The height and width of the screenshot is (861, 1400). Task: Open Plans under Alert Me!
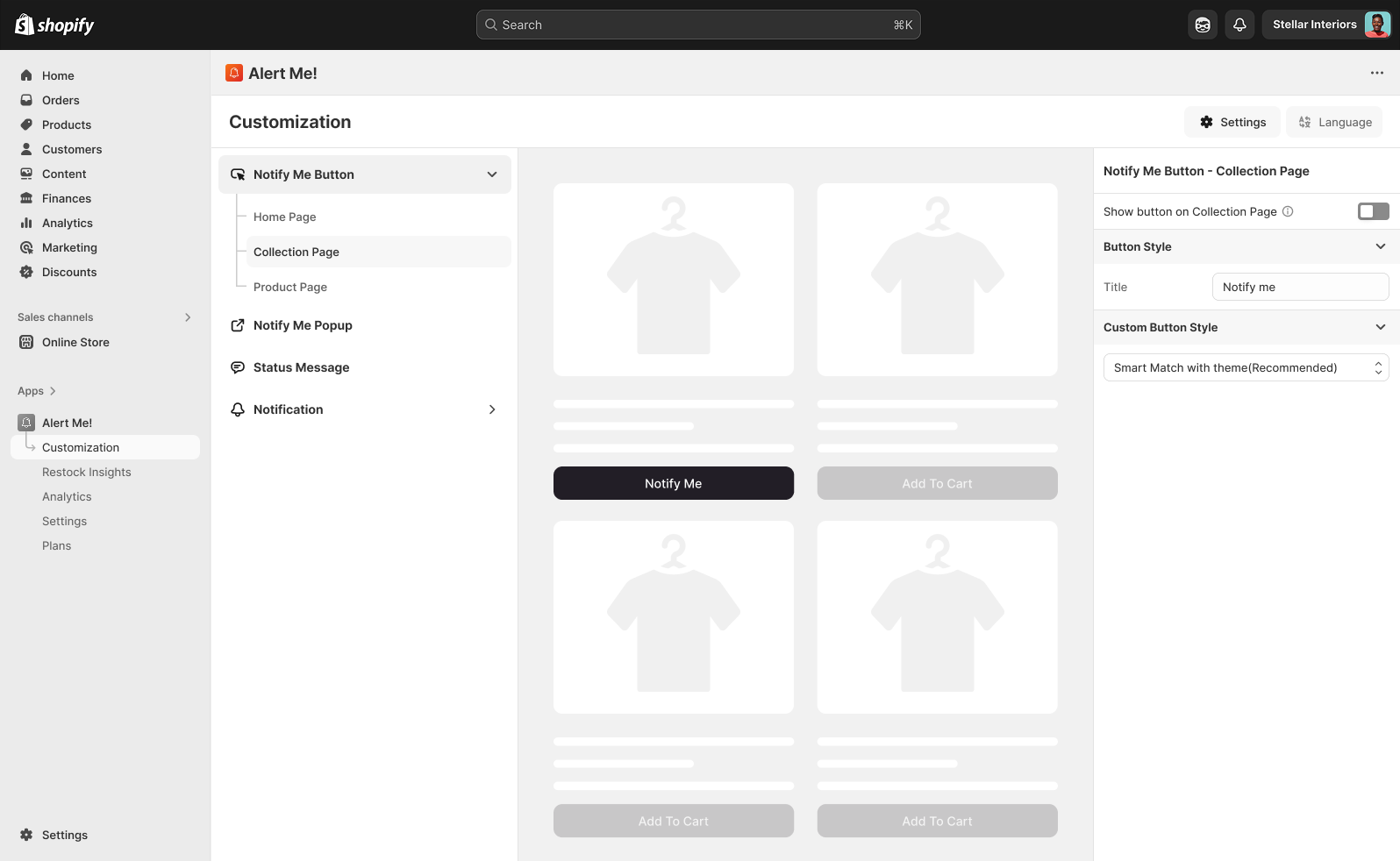click(57, 545)
